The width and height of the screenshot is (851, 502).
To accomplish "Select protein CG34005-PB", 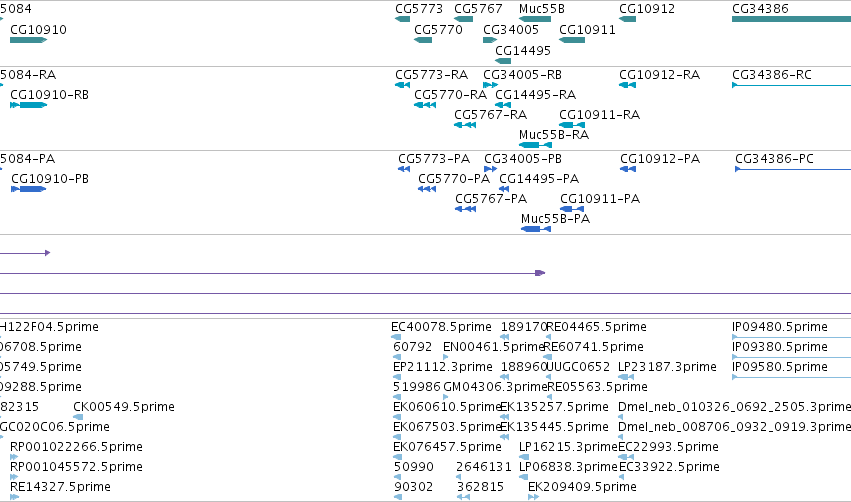I will click(x=491, y=169).
